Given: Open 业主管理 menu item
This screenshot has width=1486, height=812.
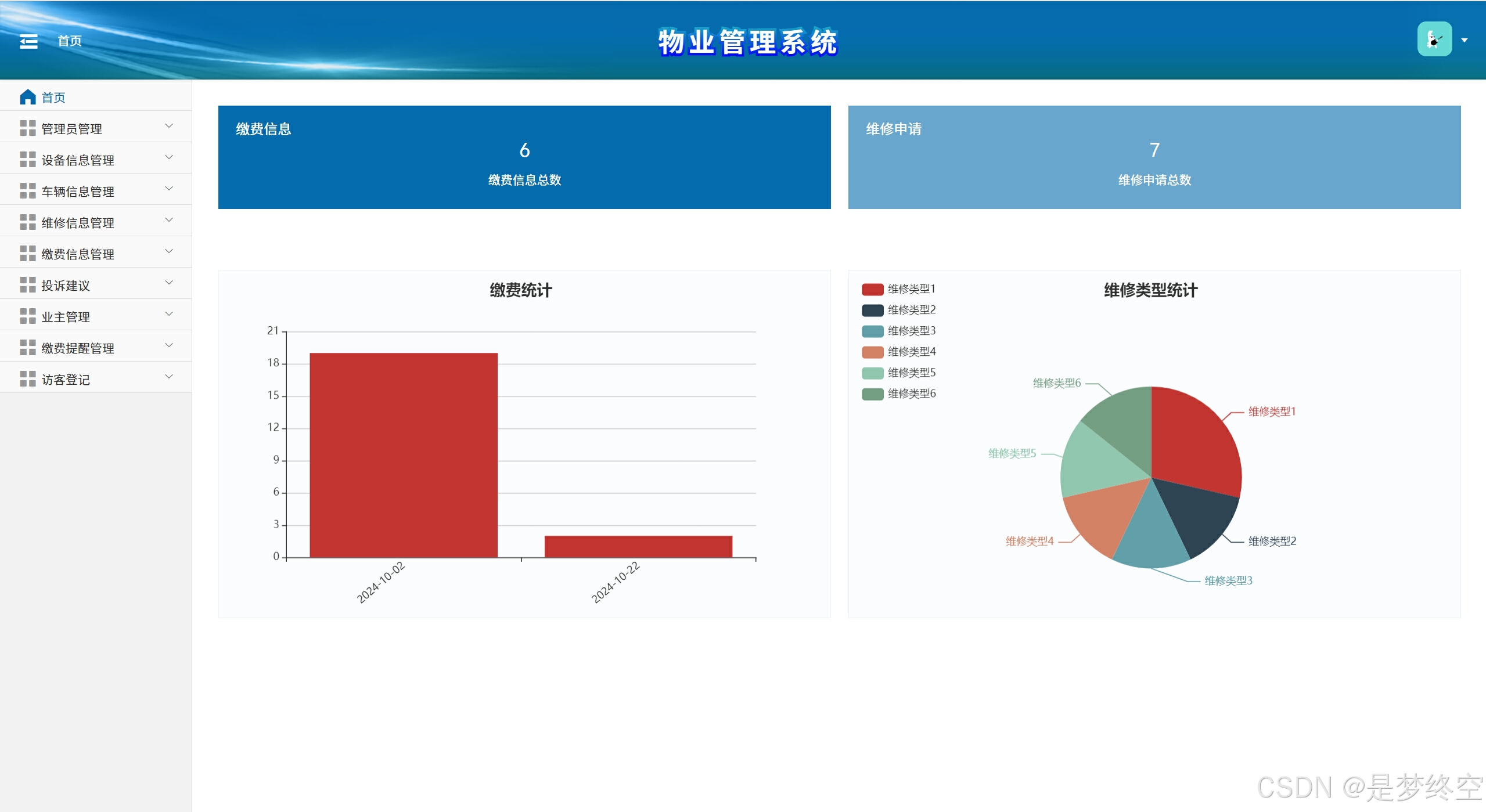Looking at the screenshot, I should (x=66, y=317).
